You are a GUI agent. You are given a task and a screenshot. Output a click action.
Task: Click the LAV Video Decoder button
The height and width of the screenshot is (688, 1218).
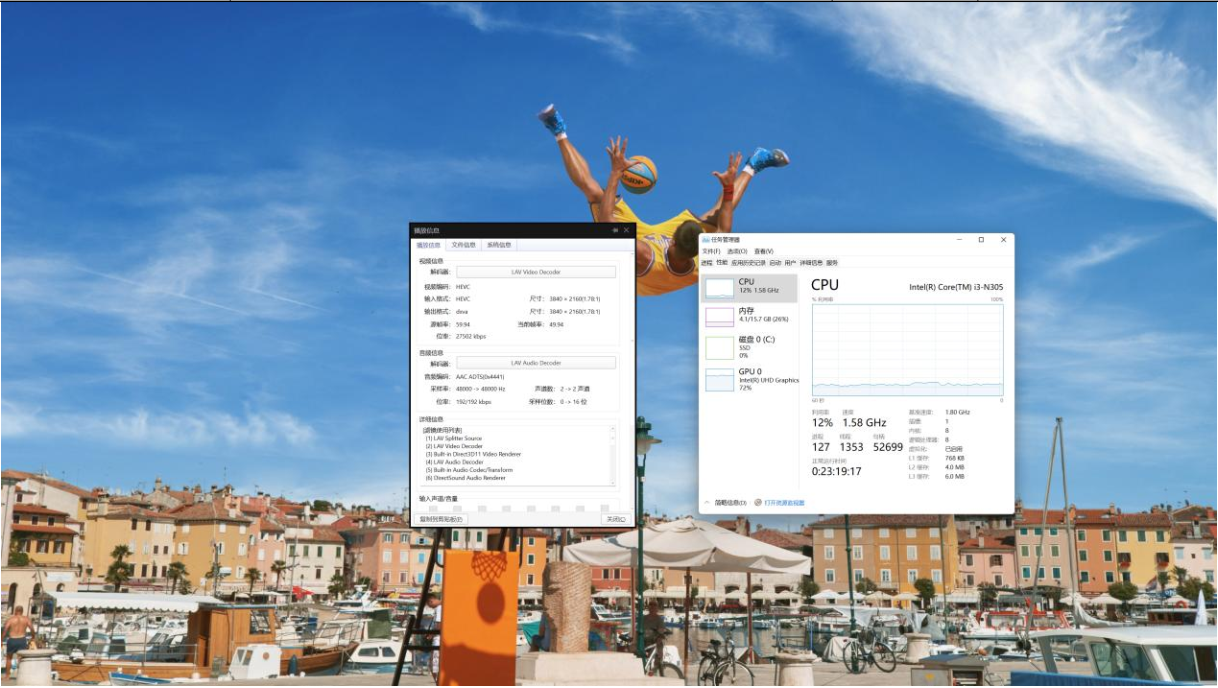[x=536, y=272]
